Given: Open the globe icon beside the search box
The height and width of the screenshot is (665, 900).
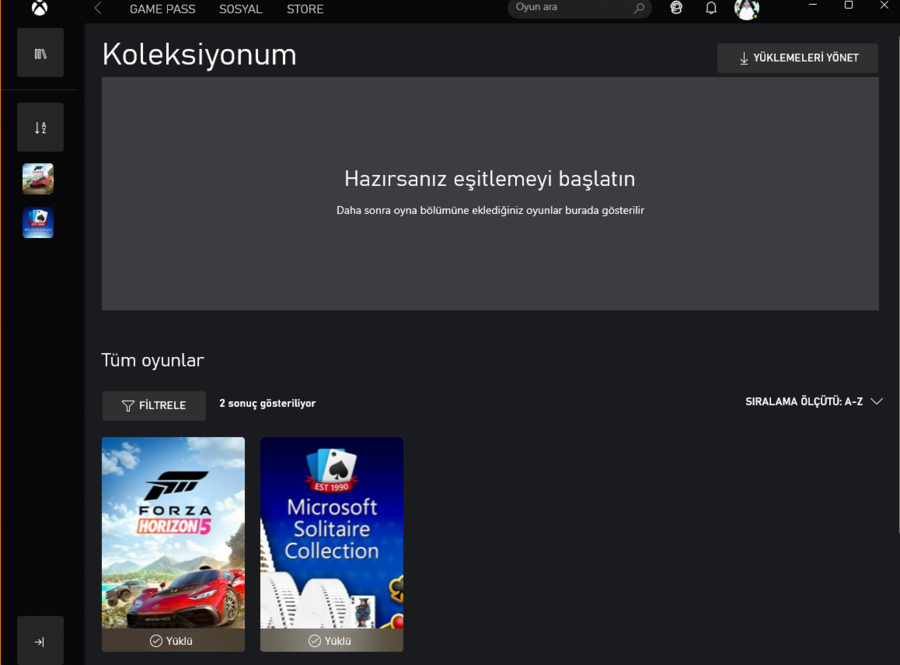Looking at the screenshot, I should tap(676, 8).
